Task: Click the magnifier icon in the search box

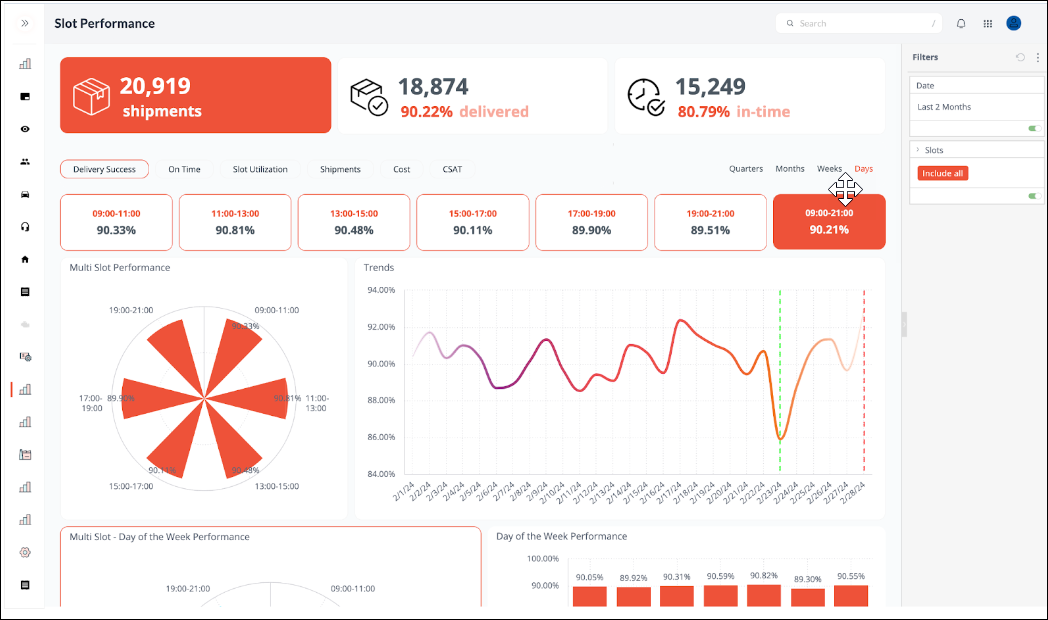Action: pos(790,23)
